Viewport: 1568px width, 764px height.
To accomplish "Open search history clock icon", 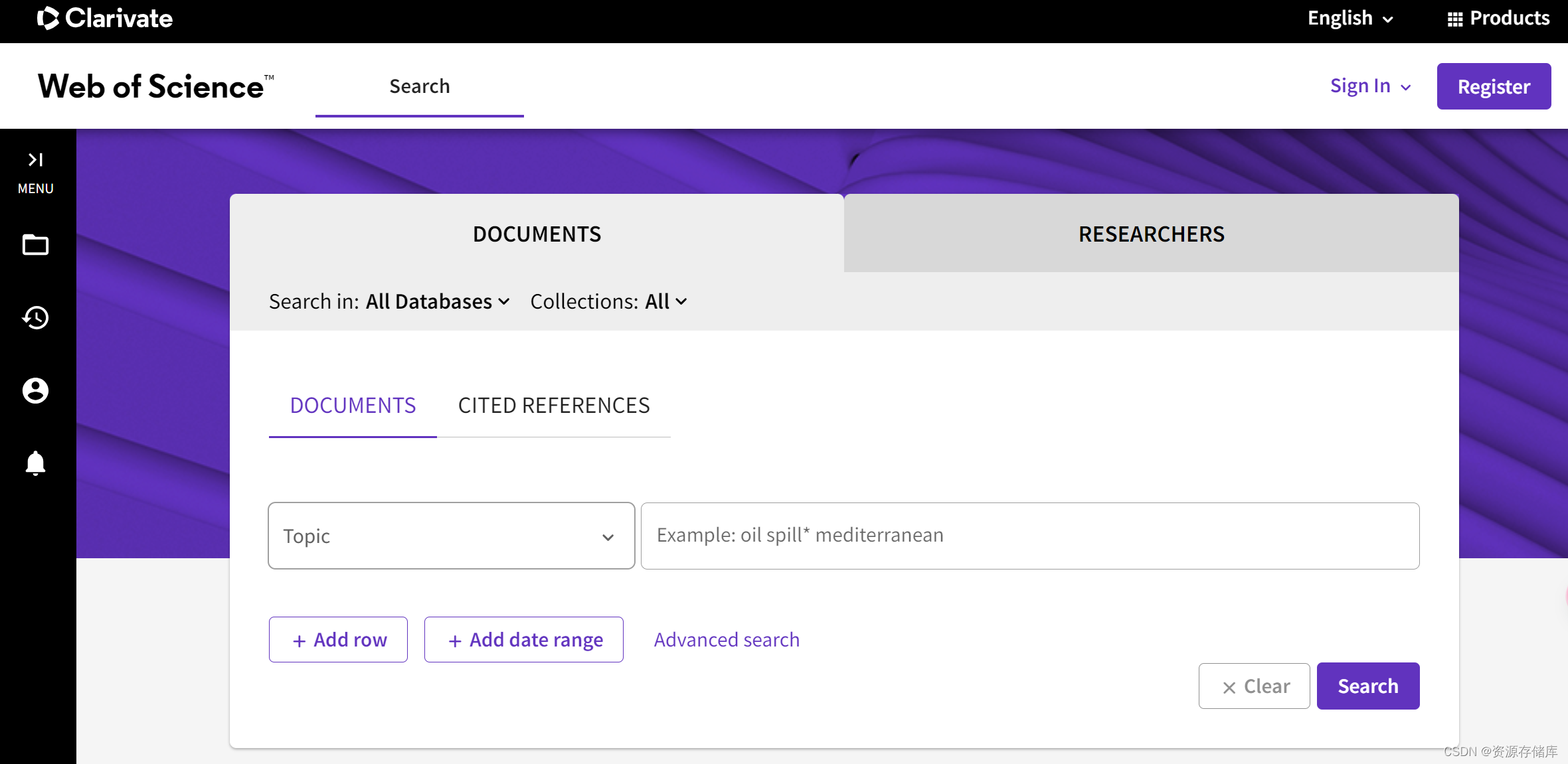I will pos(35,317).
